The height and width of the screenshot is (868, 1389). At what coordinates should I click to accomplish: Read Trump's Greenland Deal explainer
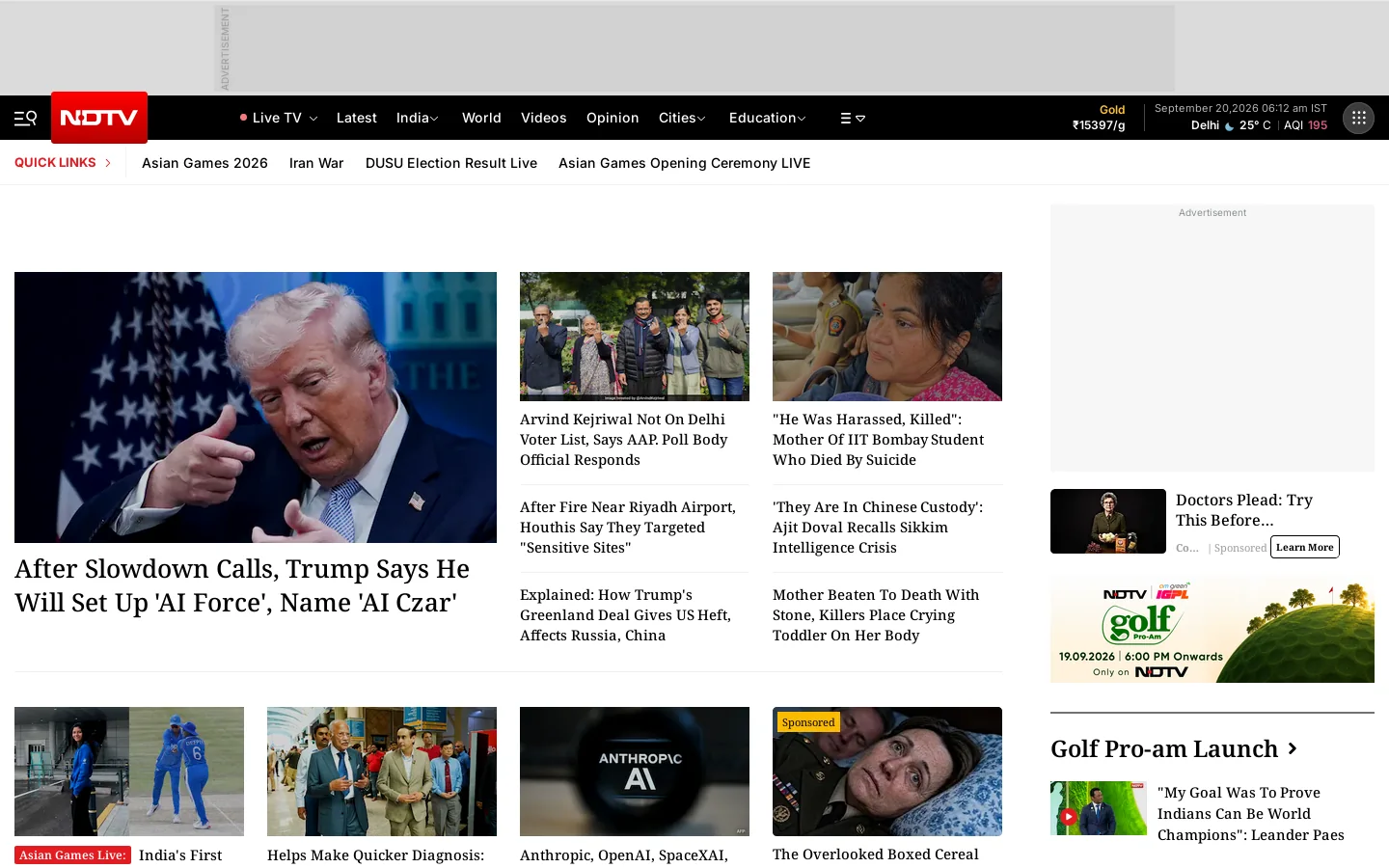(625, 615)
